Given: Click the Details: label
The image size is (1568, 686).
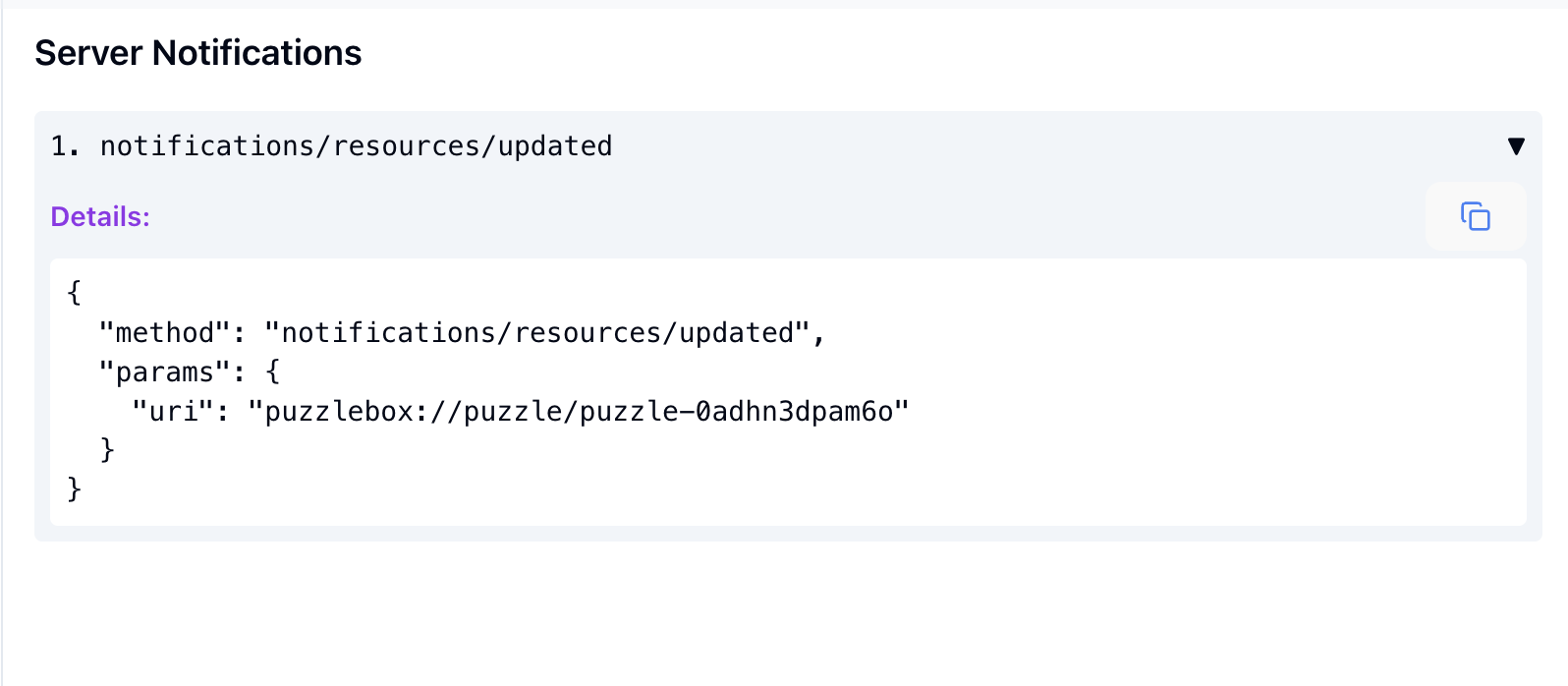Looking at the screenshot, I should coord(99,216).
